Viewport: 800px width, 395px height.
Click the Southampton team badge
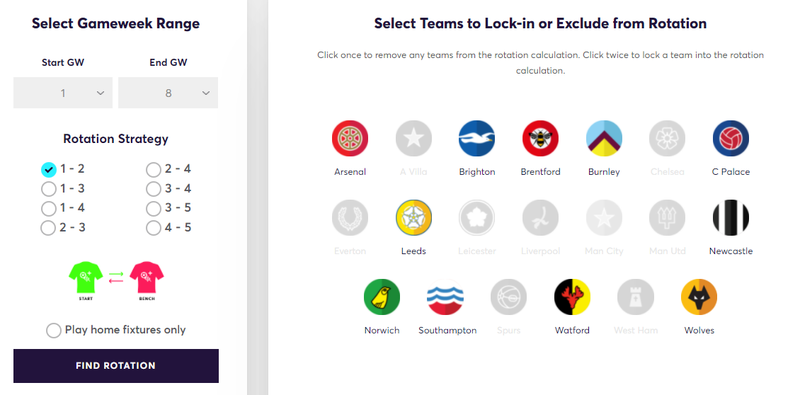(445, 297)
